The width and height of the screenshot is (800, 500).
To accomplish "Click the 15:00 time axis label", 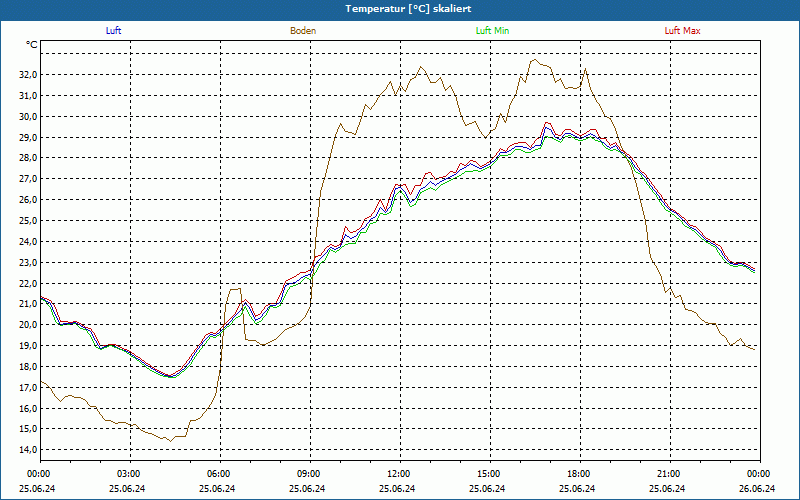I will (x=487, y=474).
